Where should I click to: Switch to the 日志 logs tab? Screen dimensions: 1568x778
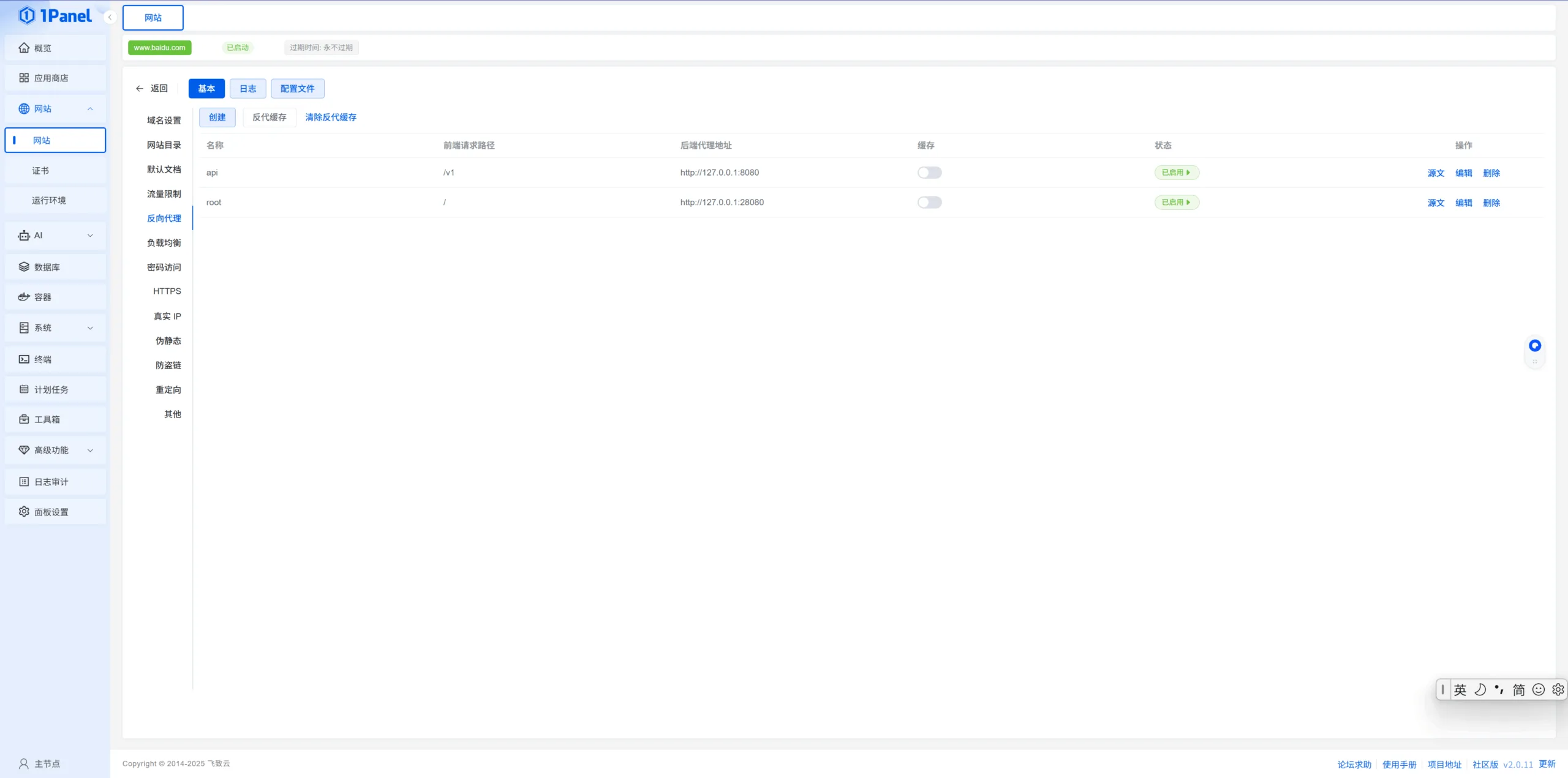[248, 89]
